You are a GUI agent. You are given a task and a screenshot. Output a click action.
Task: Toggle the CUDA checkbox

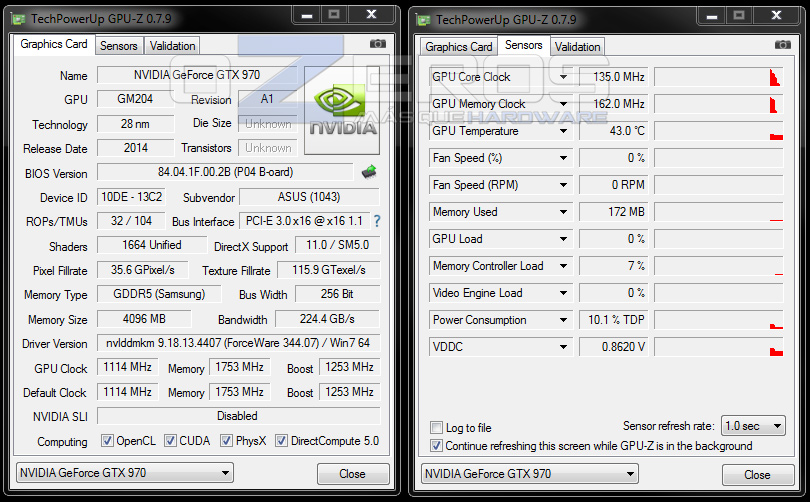coord(170,441)
